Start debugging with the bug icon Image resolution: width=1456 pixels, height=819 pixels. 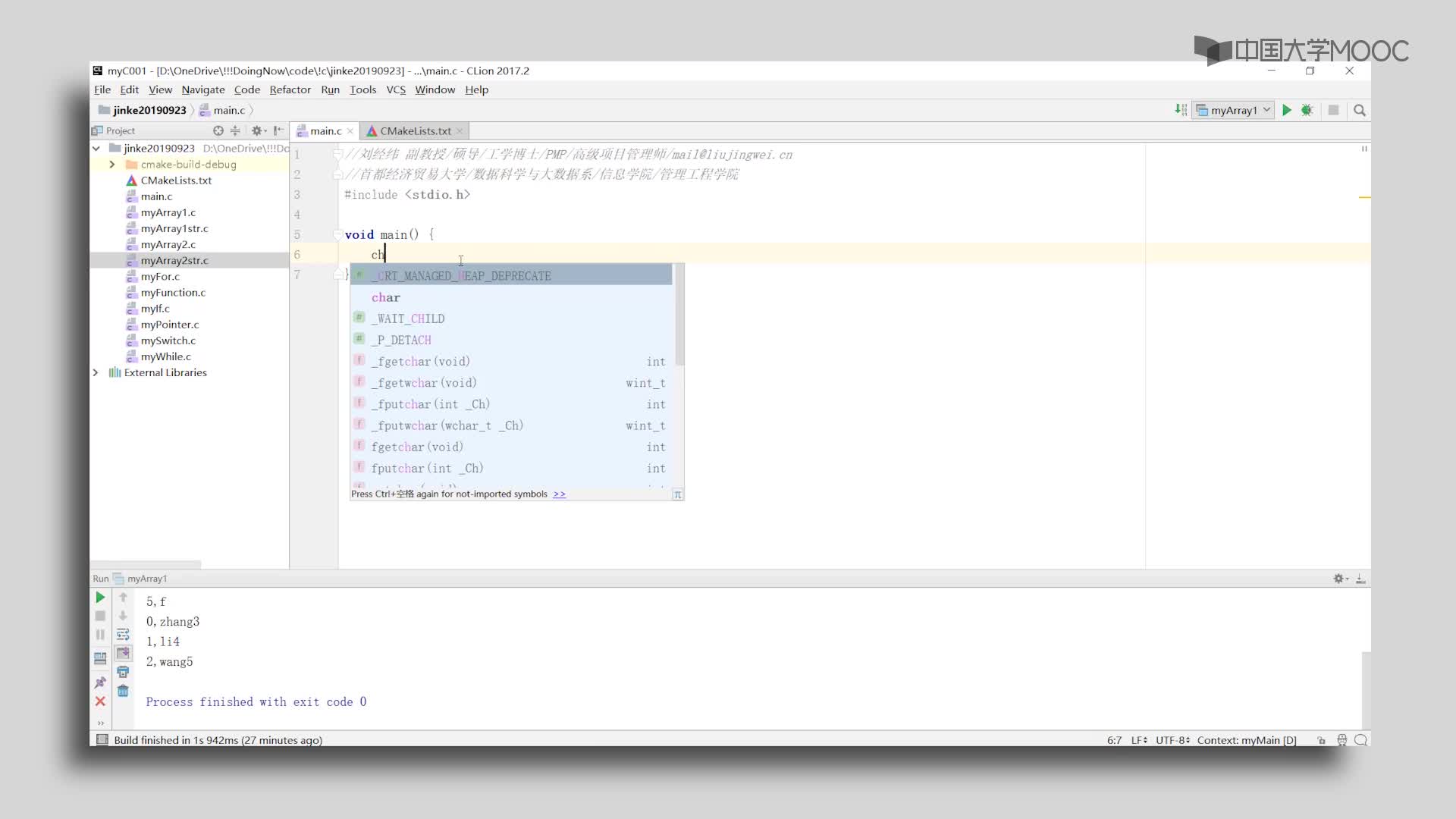point(1307,110)
